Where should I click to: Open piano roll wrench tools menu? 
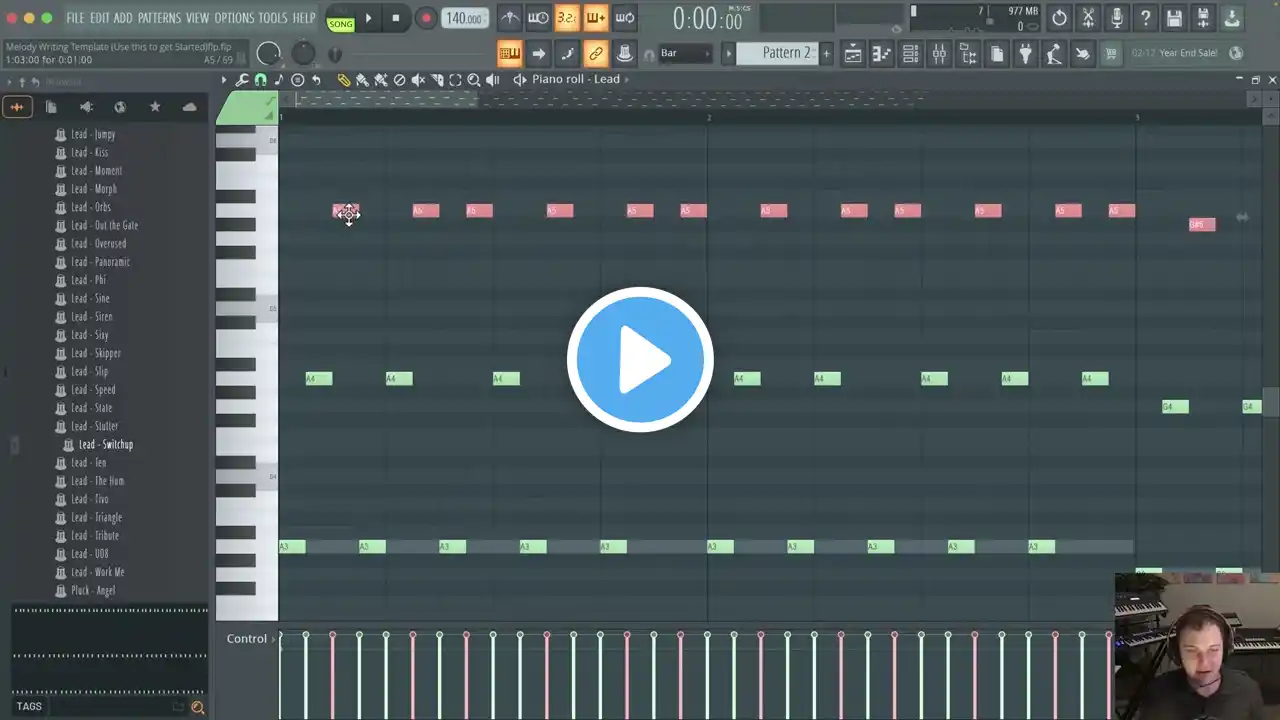(242, 80)
